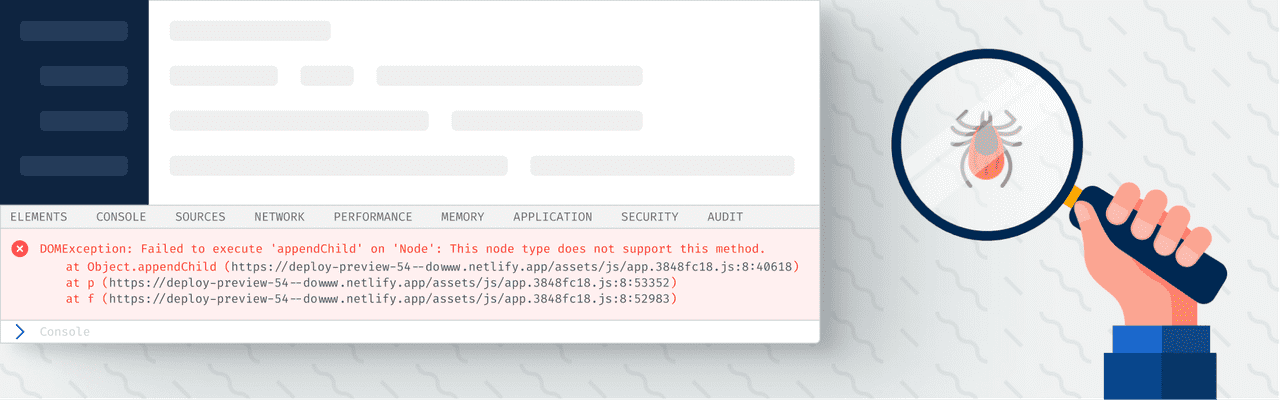The width and height of the screenshot is (1280, 400).
Task: Select the DOMException error message line
Action: click(402, 248)
